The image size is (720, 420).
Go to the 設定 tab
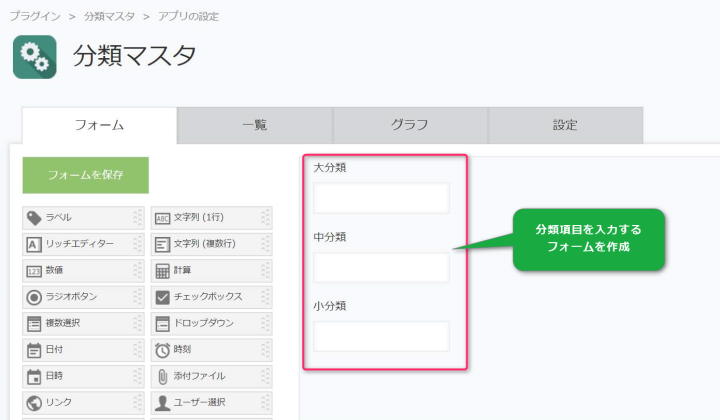[565, 125]
